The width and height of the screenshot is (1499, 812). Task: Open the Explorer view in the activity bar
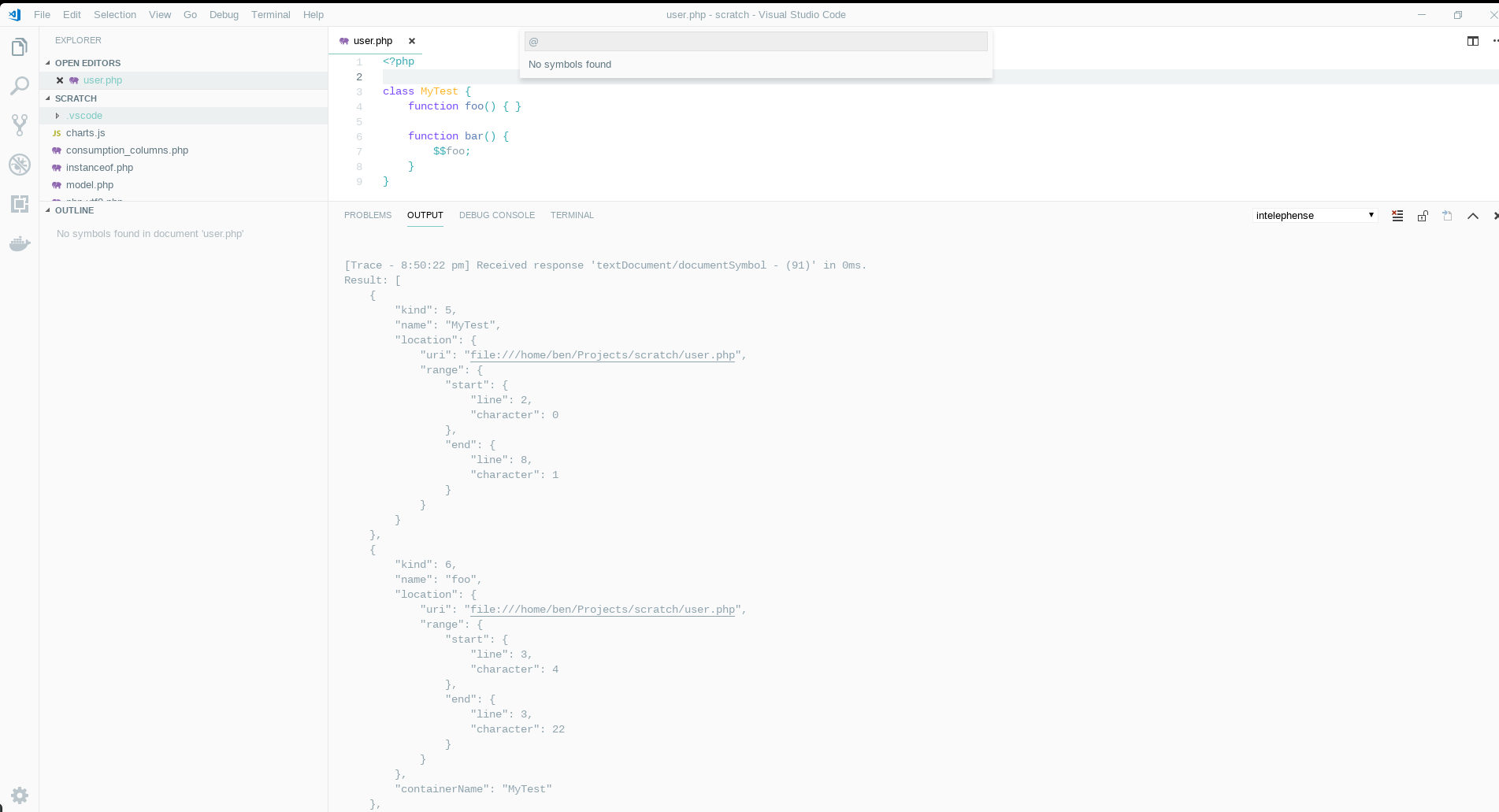20,46
